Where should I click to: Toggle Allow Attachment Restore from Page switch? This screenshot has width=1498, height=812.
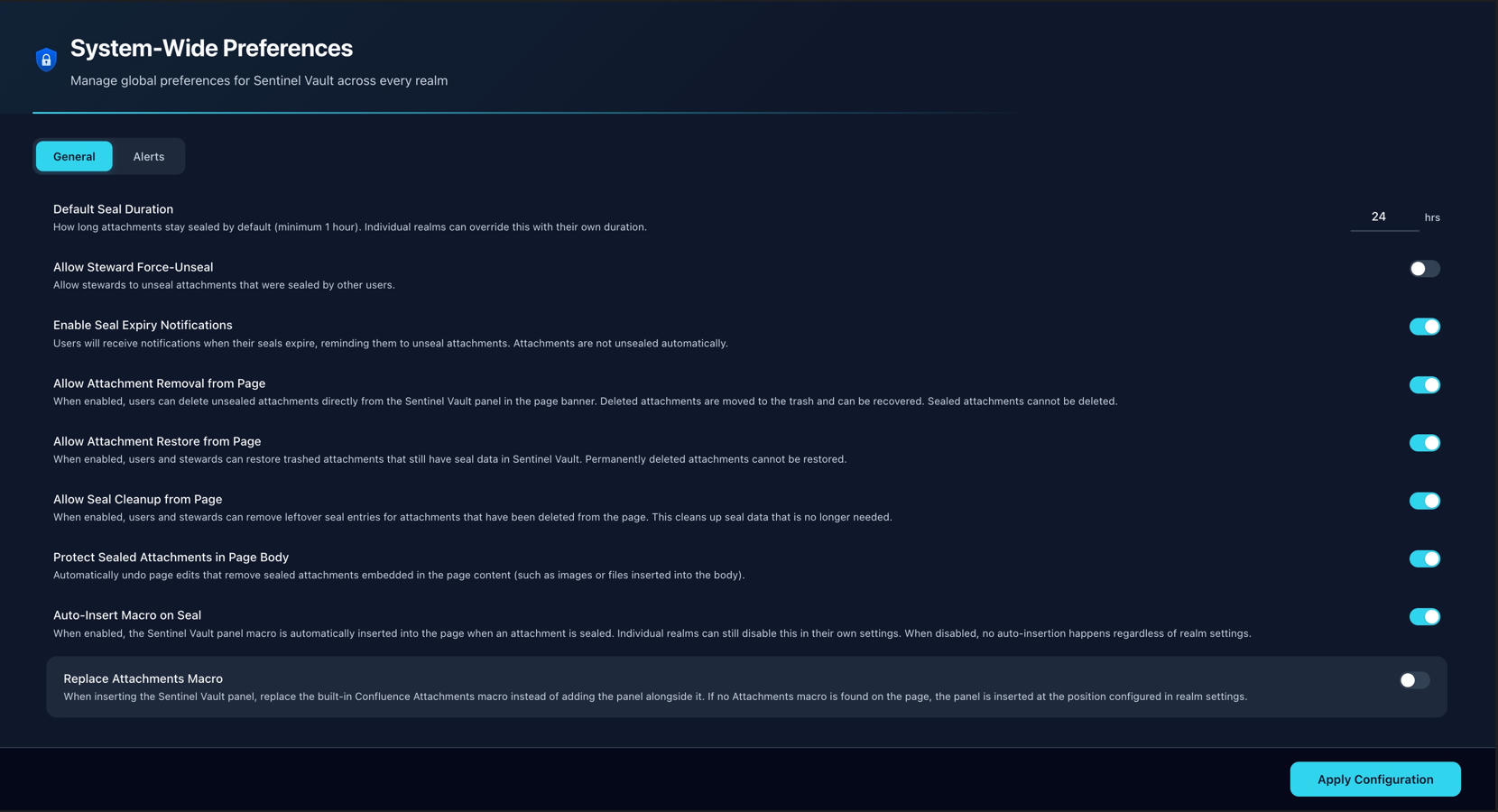click(x=1424, y=443)
